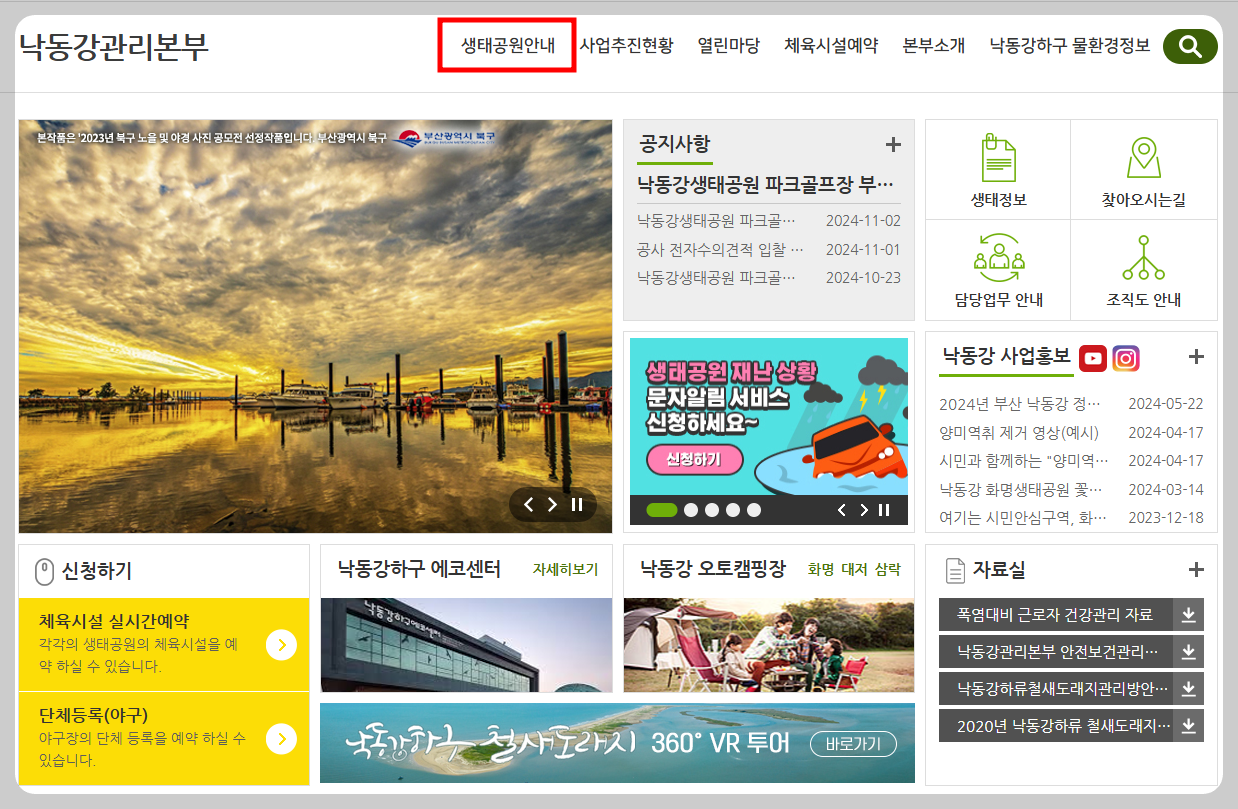The image size is (1238, 809).
Task: Expand 낙동강 사업홍보 with the plus icon
Action: 1196,357
